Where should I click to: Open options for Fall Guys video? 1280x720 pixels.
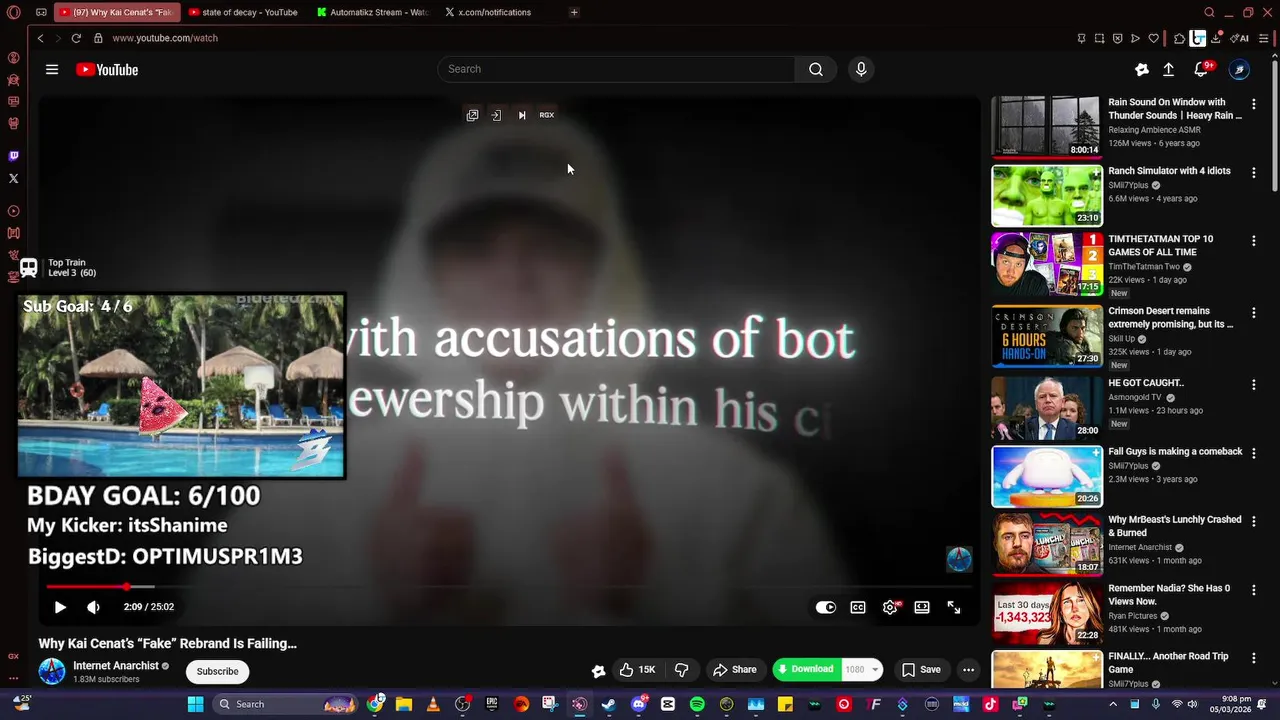click(1254, 454)
